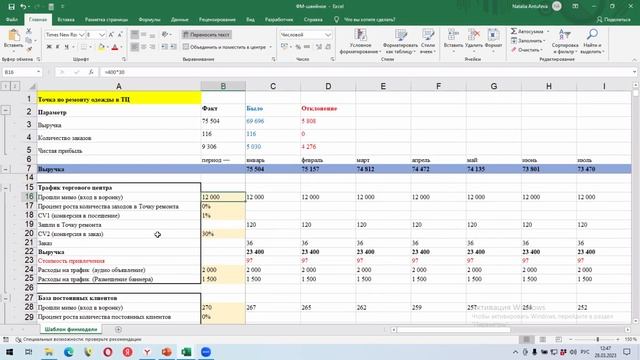Image resolution: width=640 pixels, height=360 pixels.
Task: Click the orientation (text angle) icon
Action: (165, 35)
